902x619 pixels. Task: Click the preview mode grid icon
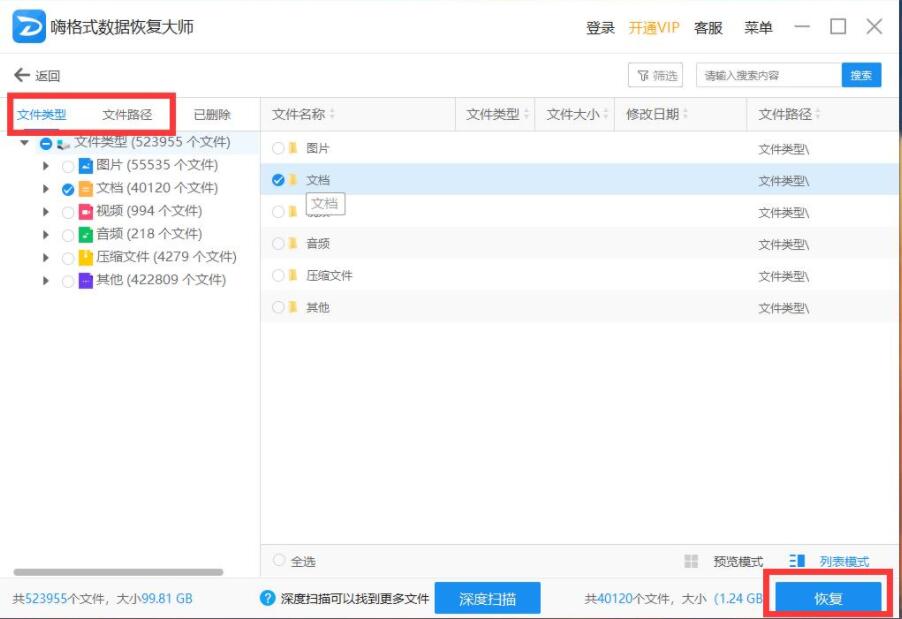point(691,561)
